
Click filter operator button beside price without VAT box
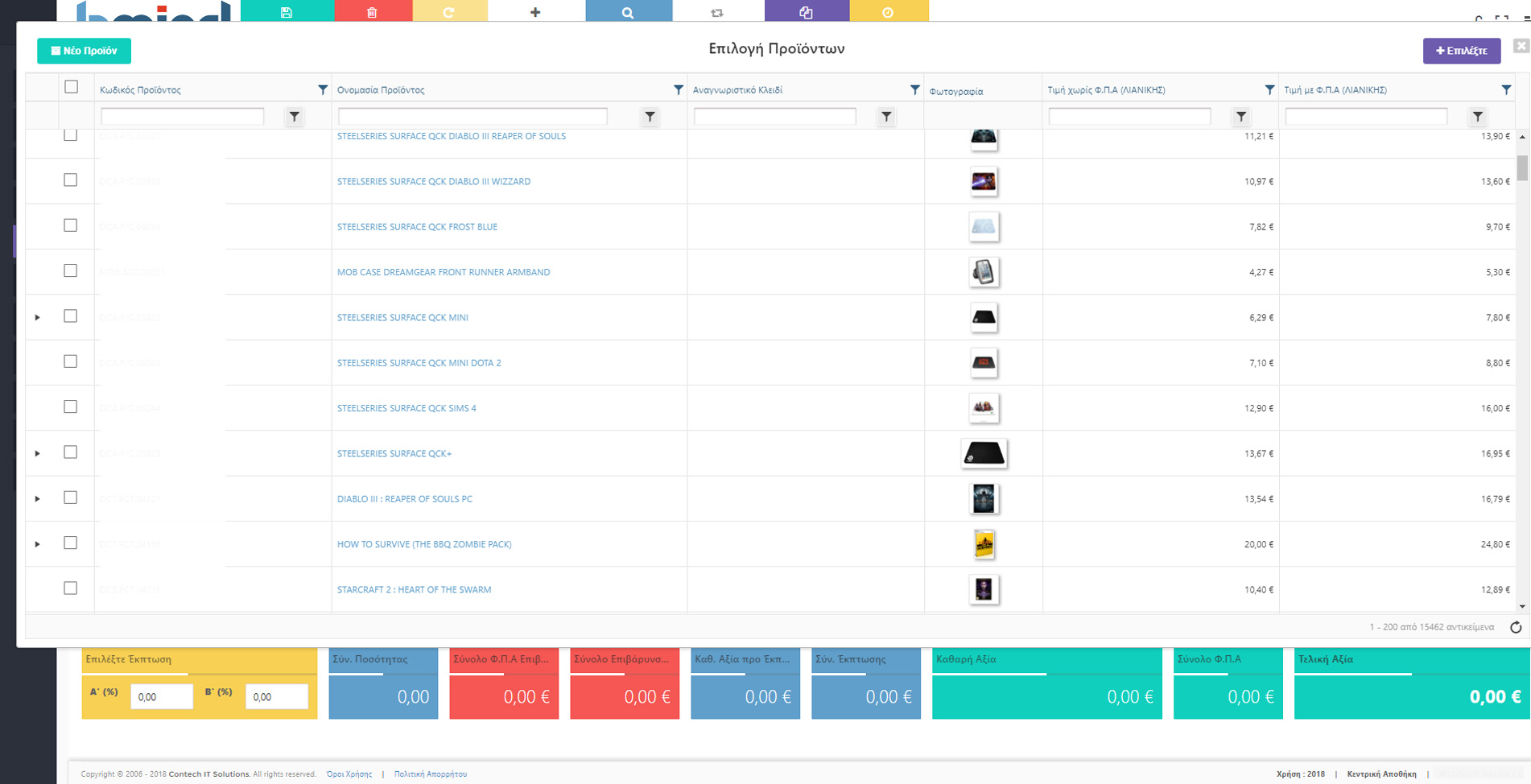(x=1241, y=117)
